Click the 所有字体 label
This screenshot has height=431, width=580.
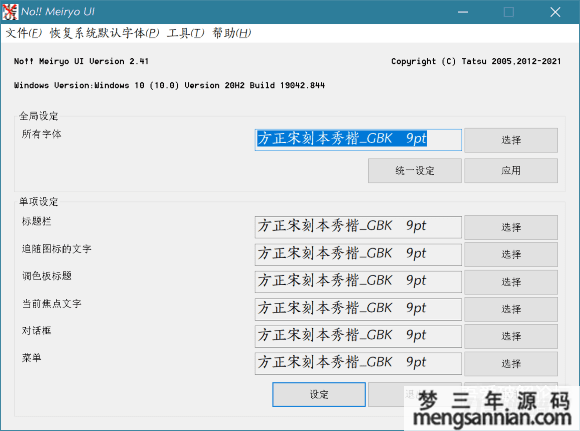41,134
